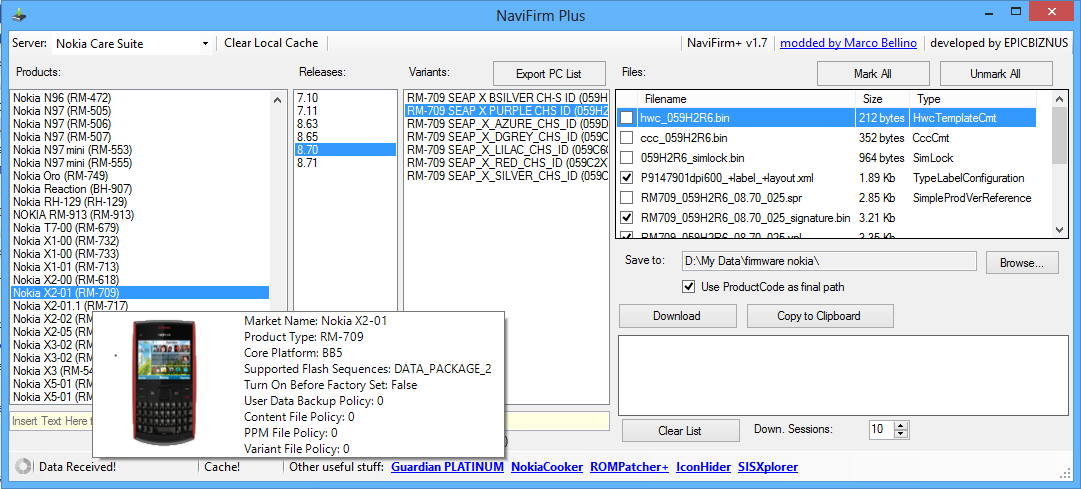
Task: Select Nokia T7-00 (RM-679) product
Action: click(x=140, y=228)
